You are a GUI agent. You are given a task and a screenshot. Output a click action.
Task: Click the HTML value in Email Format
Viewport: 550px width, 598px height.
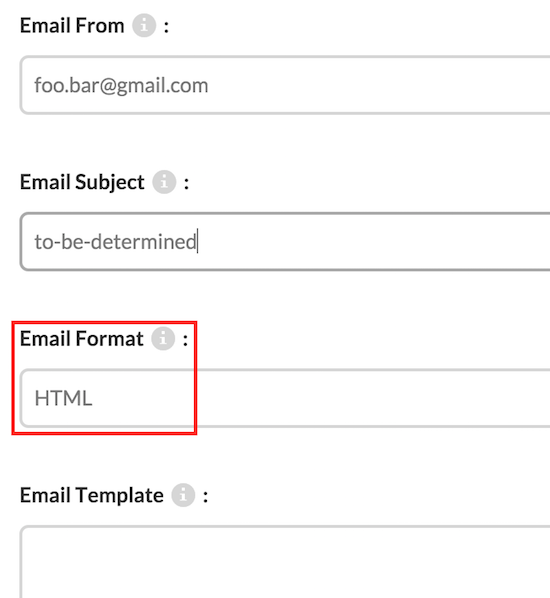click(63, 398)
